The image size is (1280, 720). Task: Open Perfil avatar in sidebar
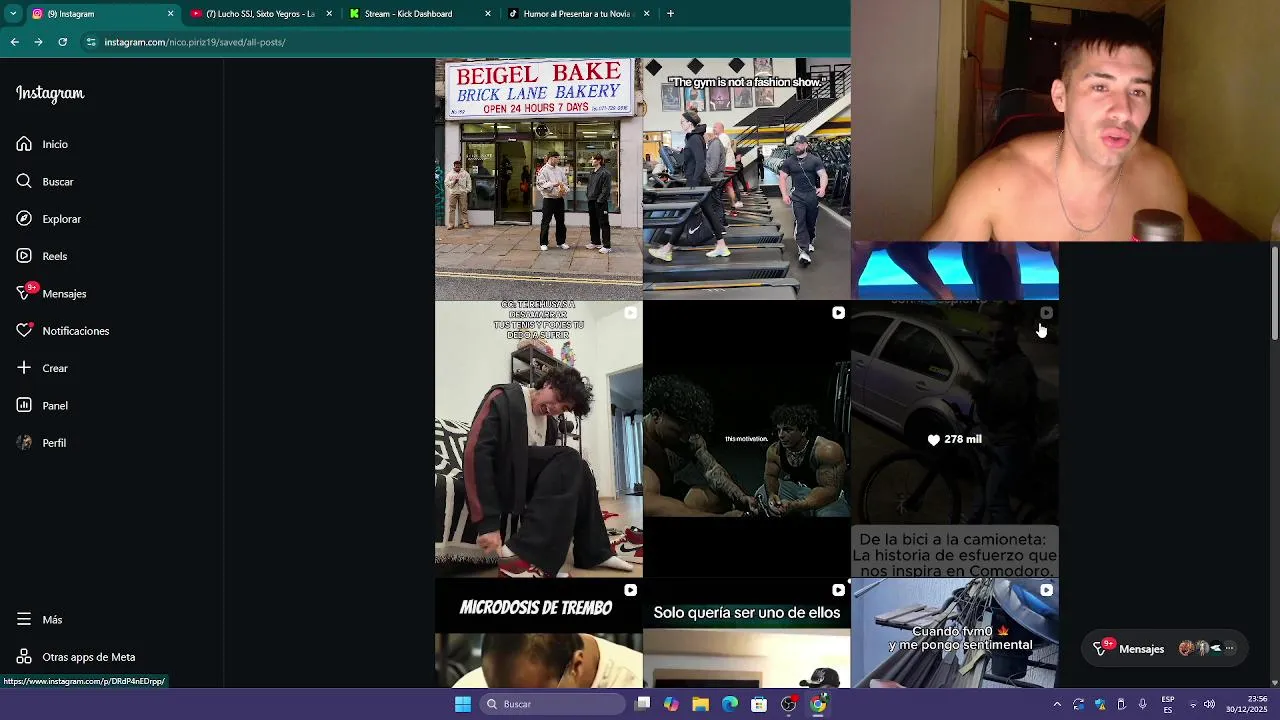24,443
